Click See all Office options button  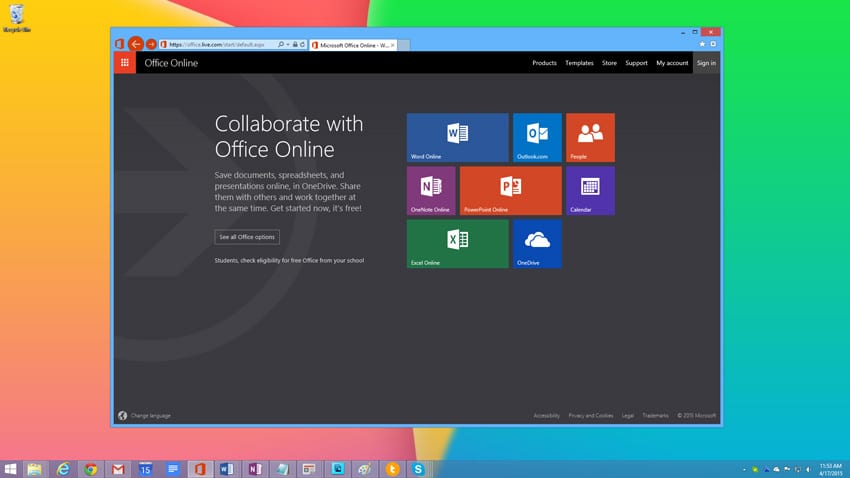[x=247, y=237]
